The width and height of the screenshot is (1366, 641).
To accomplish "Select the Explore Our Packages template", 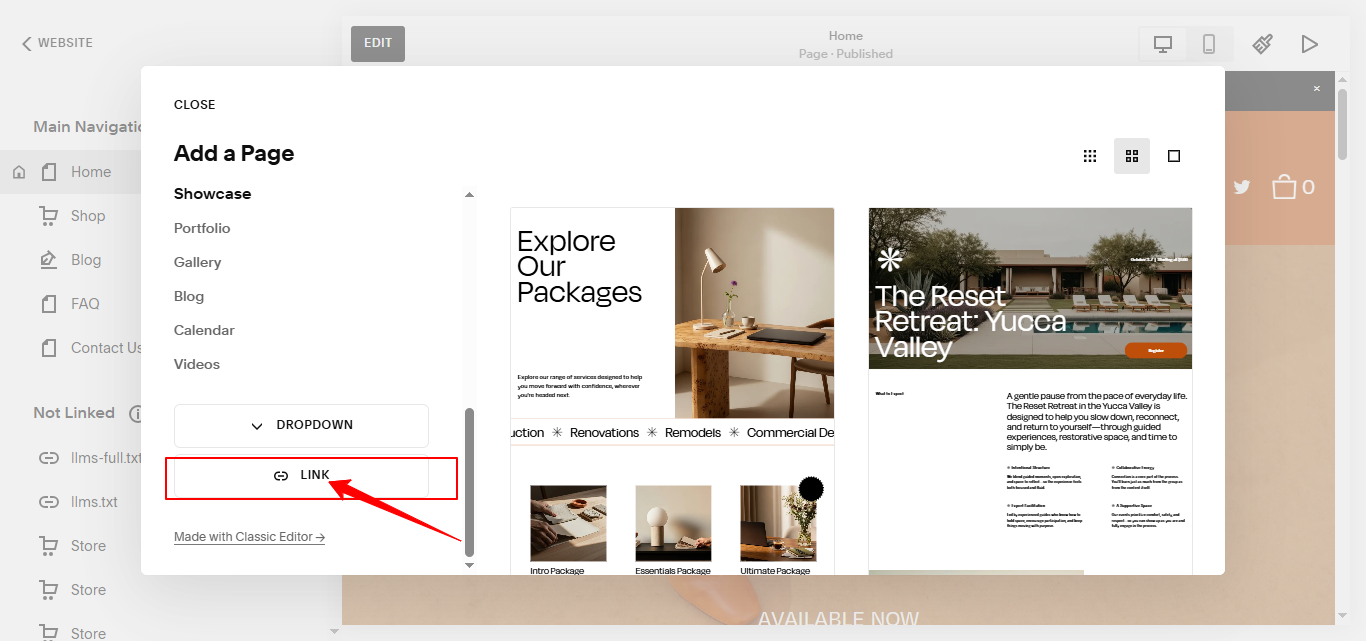I will point(672,391).
